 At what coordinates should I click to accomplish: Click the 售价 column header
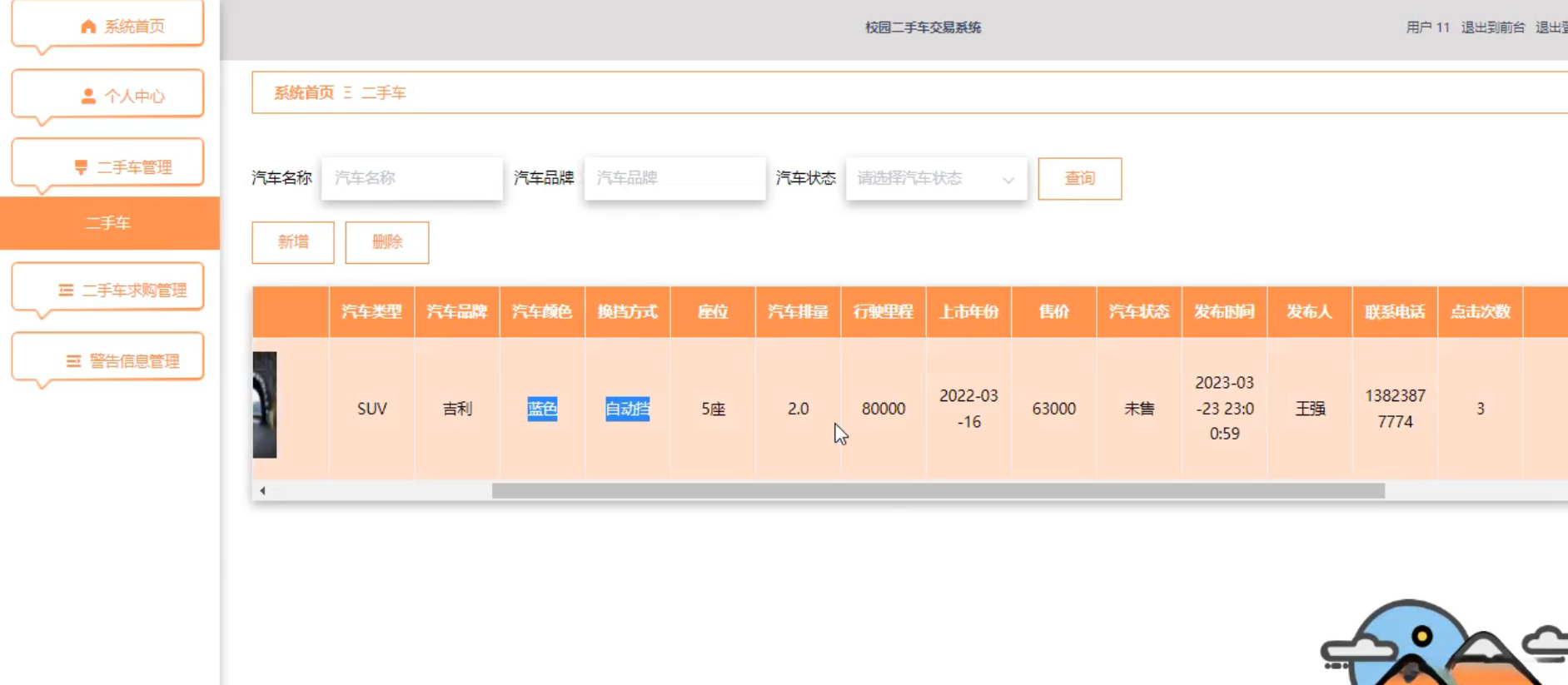pyautogui.click(x=1054, y=312)
